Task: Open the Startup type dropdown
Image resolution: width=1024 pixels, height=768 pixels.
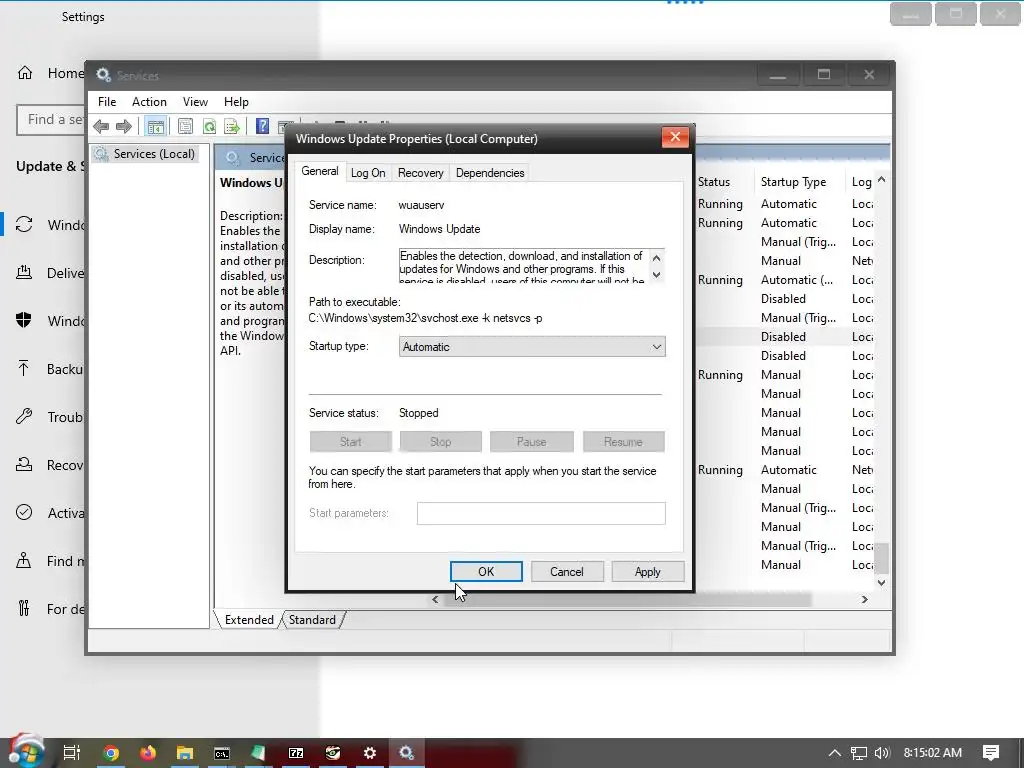Action: 532,347
